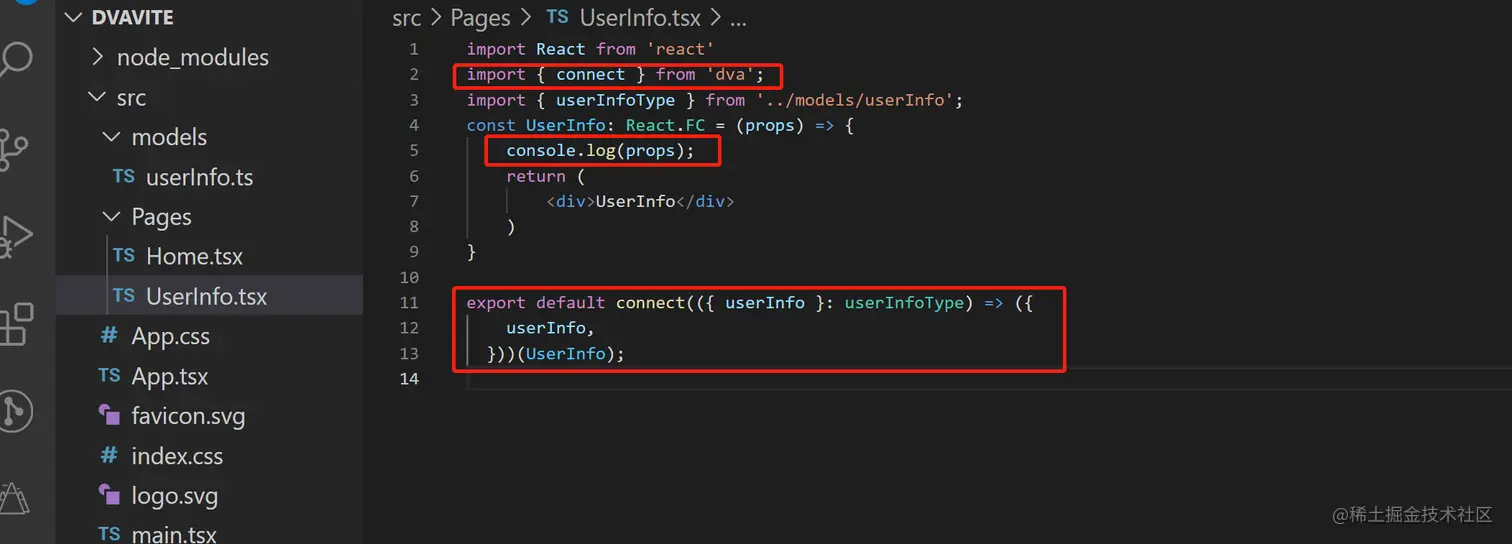Expand the node_modules folder
The width and height of the screenshot is (1512, 544).
click(97, 57)
